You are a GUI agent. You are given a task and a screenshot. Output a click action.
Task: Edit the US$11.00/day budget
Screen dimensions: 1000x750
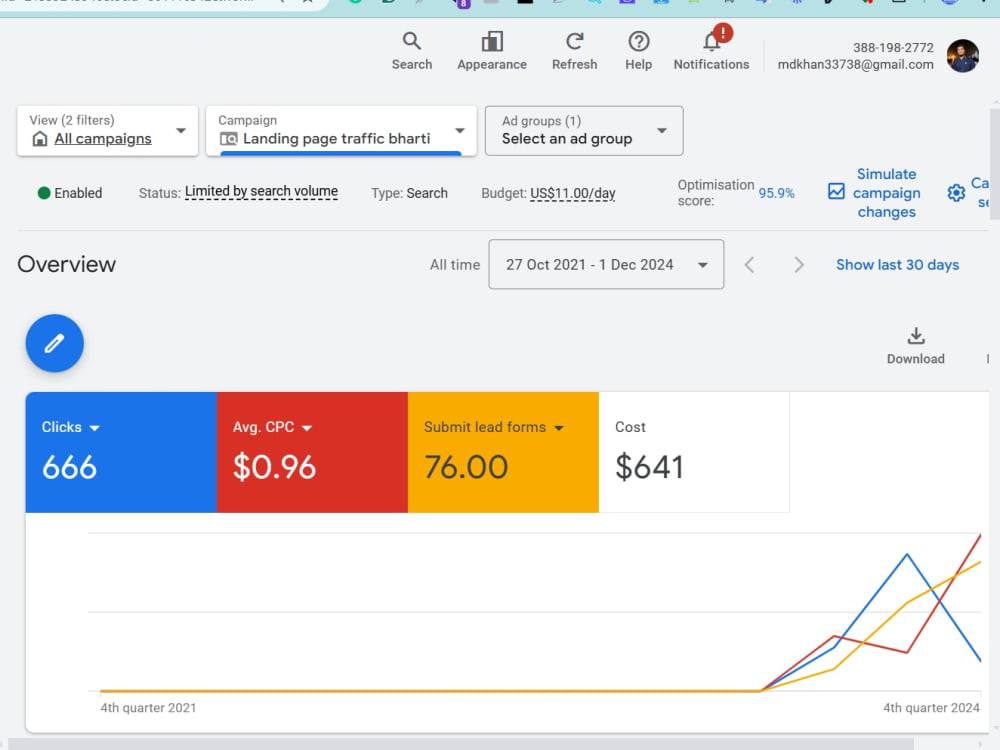click(573, 193)
